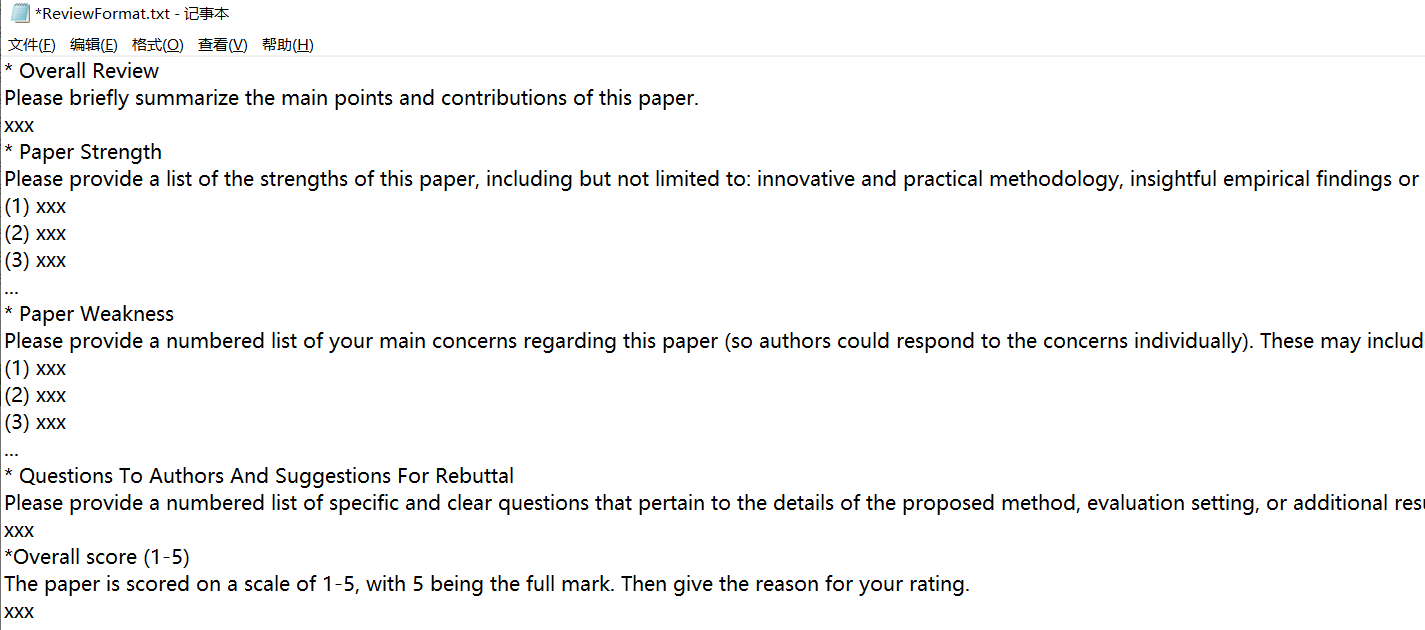Click the final xxx placeholder at the bottom

[x=19, y=611]
